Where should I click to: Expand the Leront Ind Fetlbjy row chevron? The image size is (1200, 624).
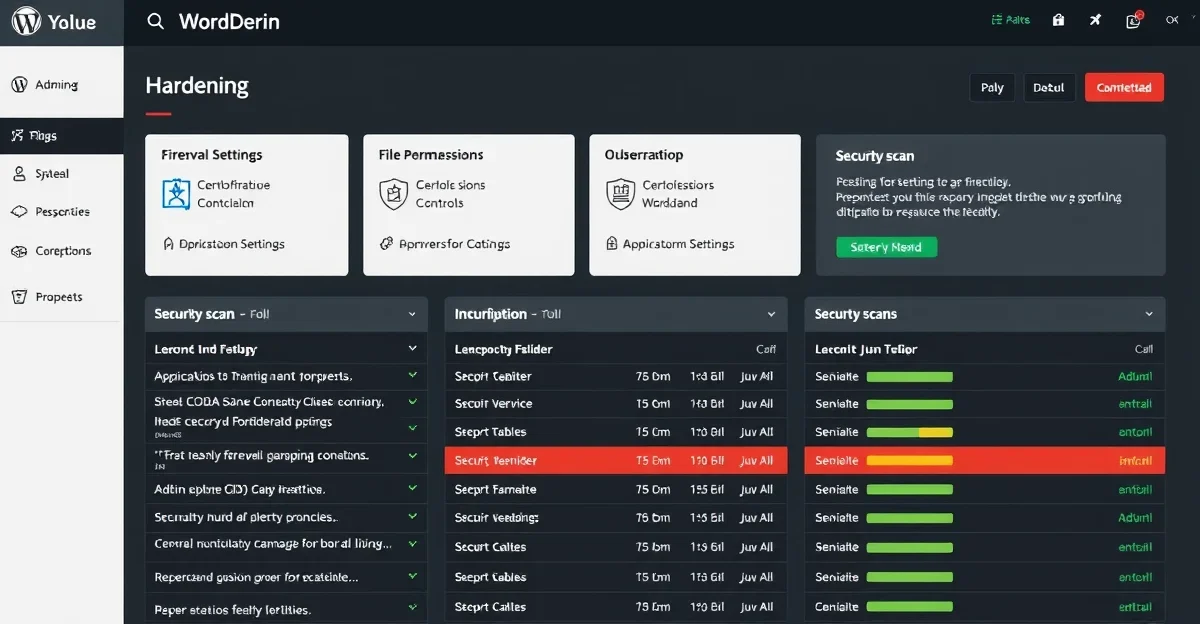[x=412, y=349]
